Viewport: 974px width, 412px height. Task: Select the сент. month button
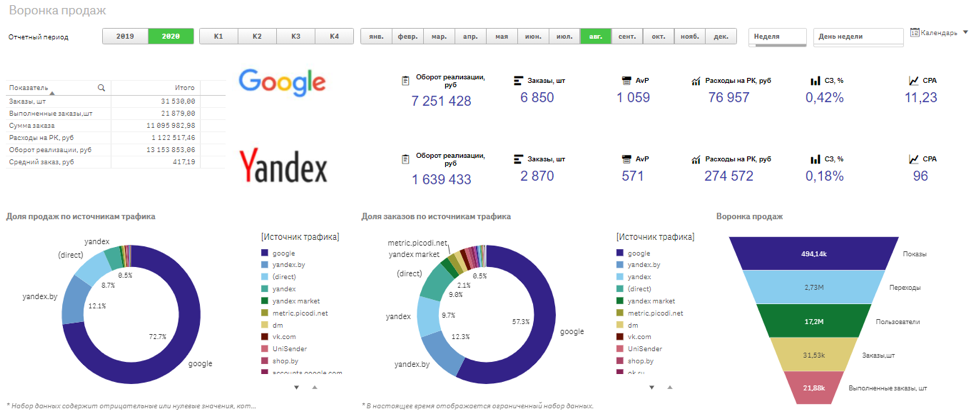627,36
